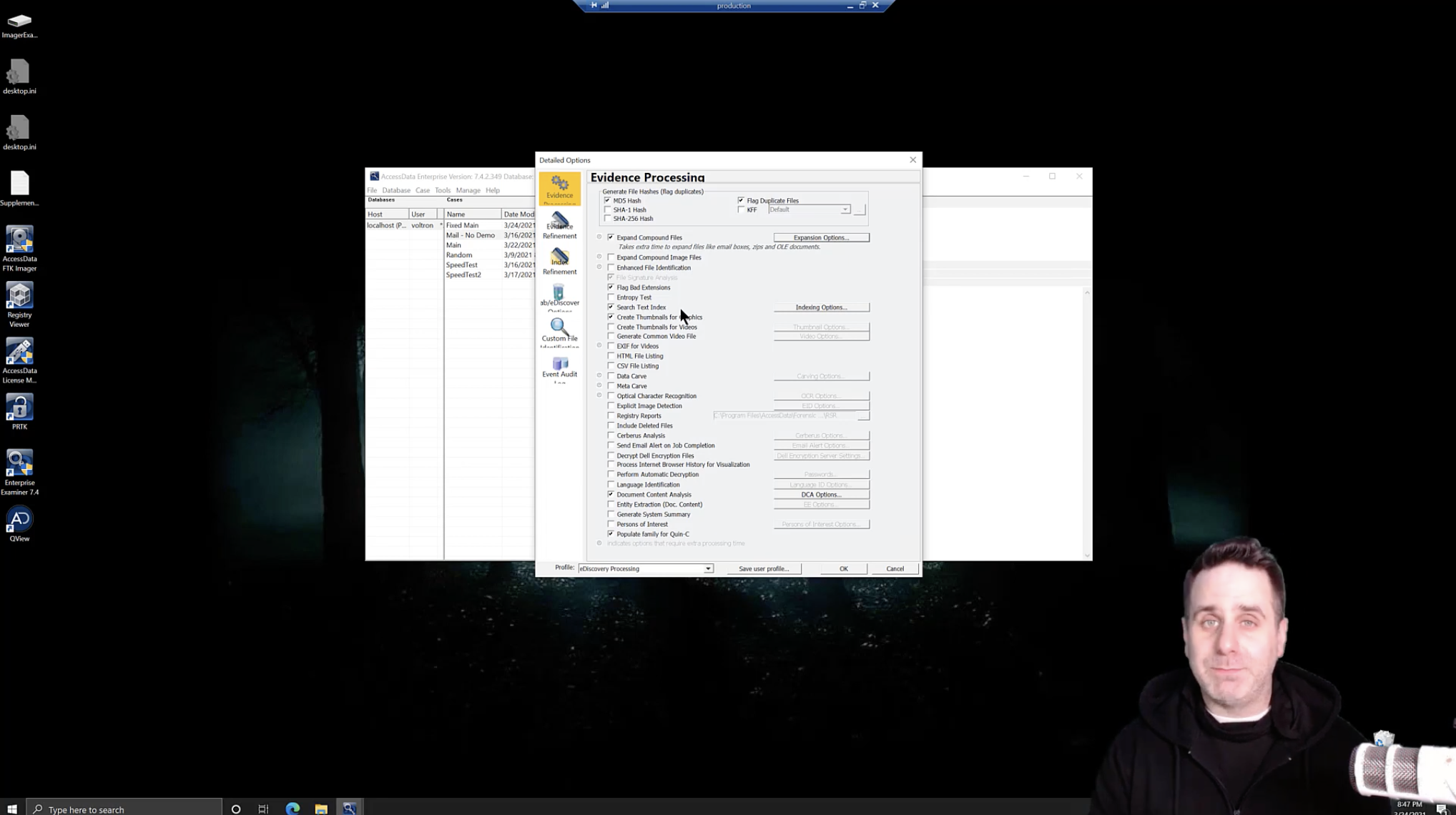The height and width of the screenshot is (815, 1456).
Task: Open the KFF Default dropdown
Action: tap(845, 209)
